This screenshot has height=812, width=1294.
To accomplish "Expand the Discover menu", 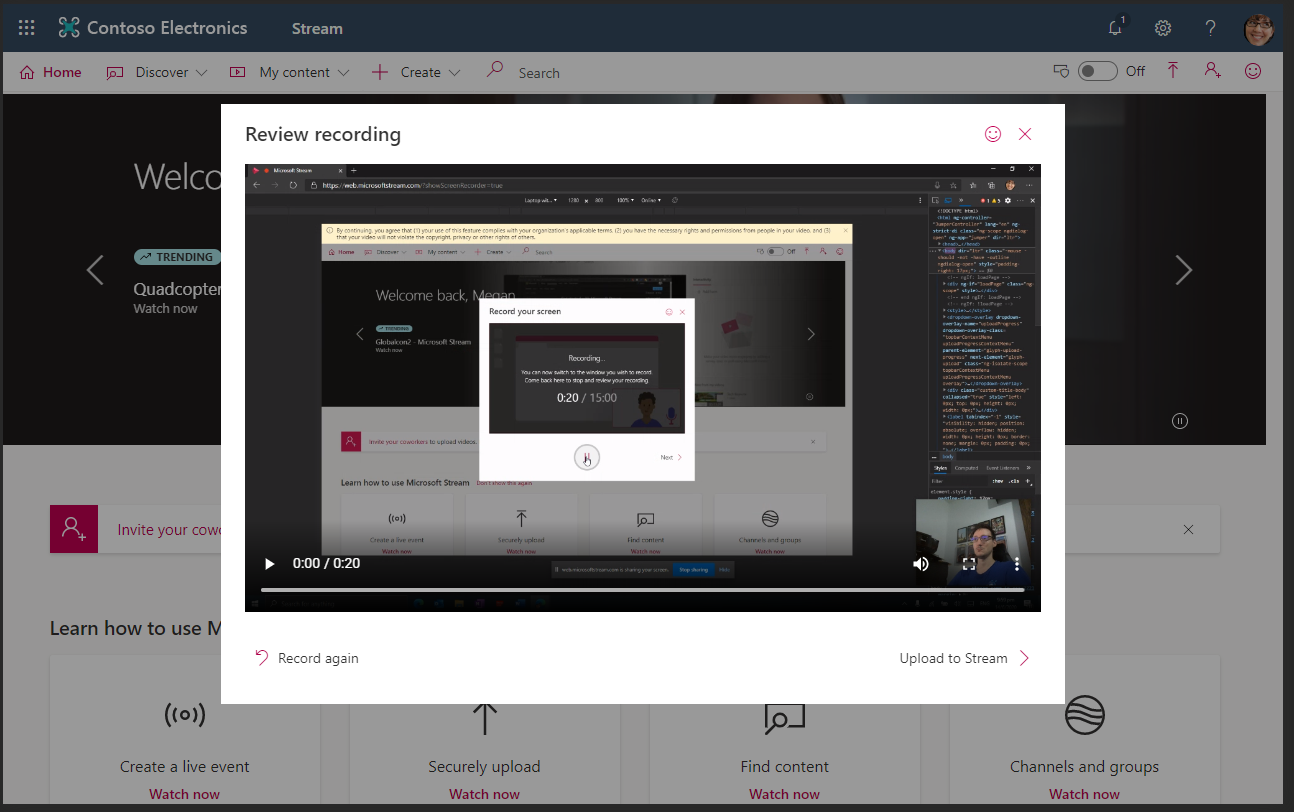I will tap(158, 72).
